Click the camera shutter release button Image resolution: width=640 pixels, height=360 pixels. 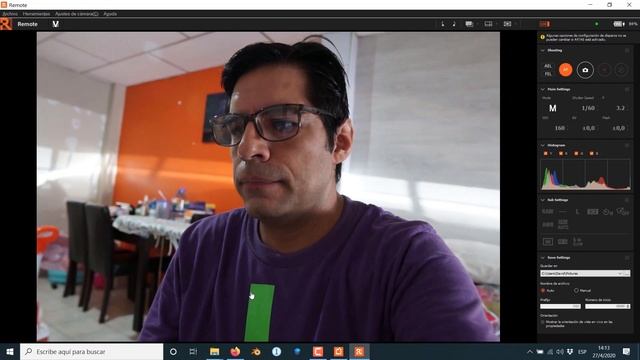click(585, 70)
